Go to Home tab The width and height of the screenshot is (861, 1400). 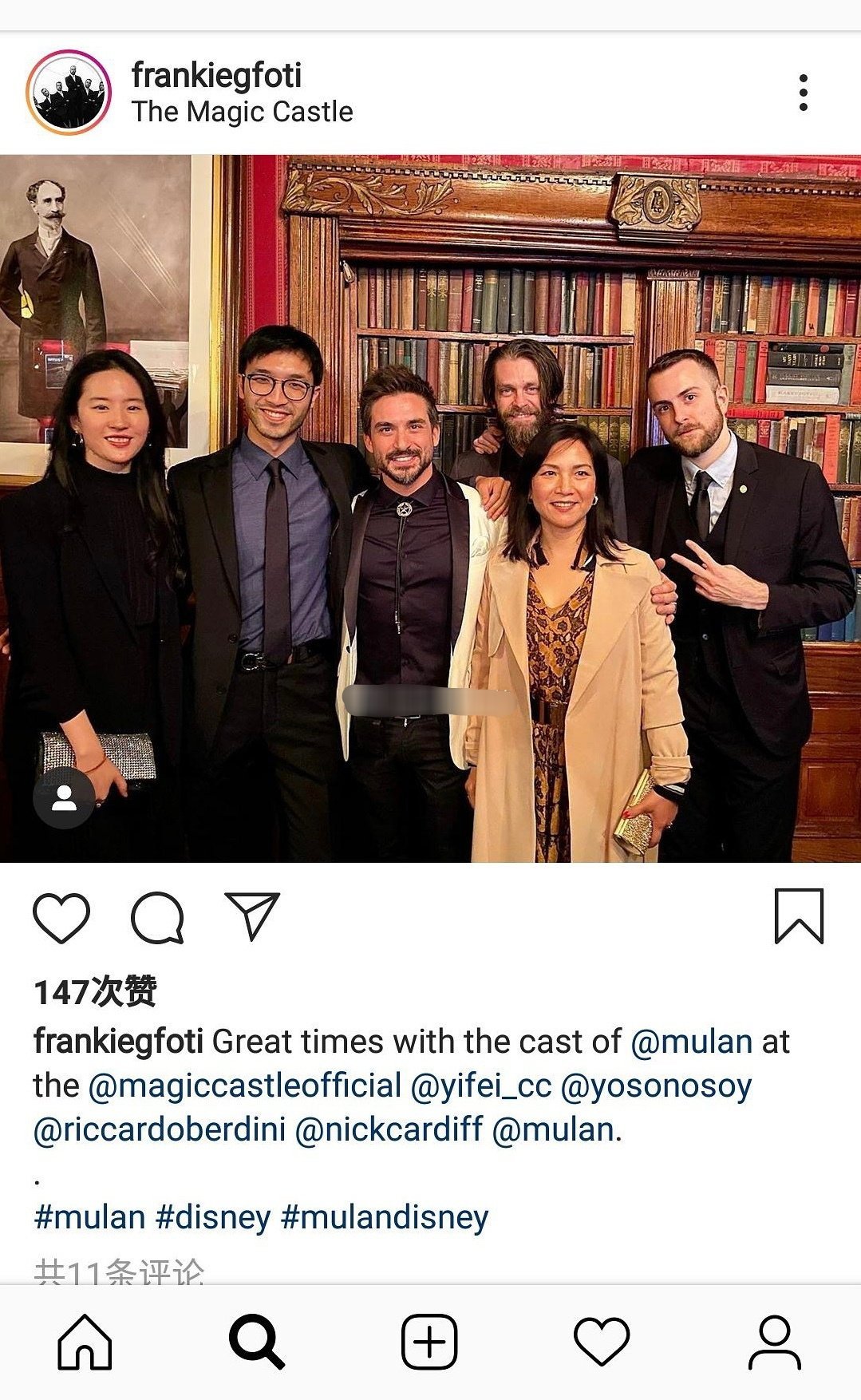(85, 1342)
